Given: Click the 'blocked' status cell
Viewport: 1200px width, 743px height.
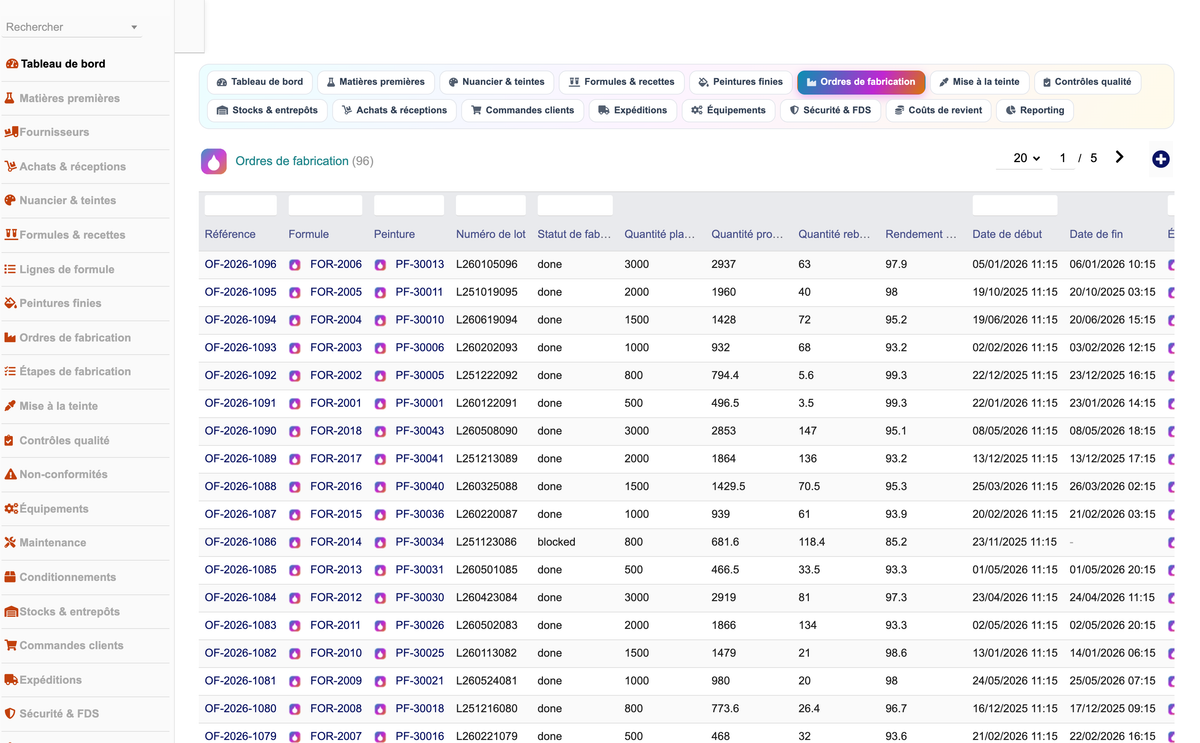Looking at the screenshot, I should 556,542.
